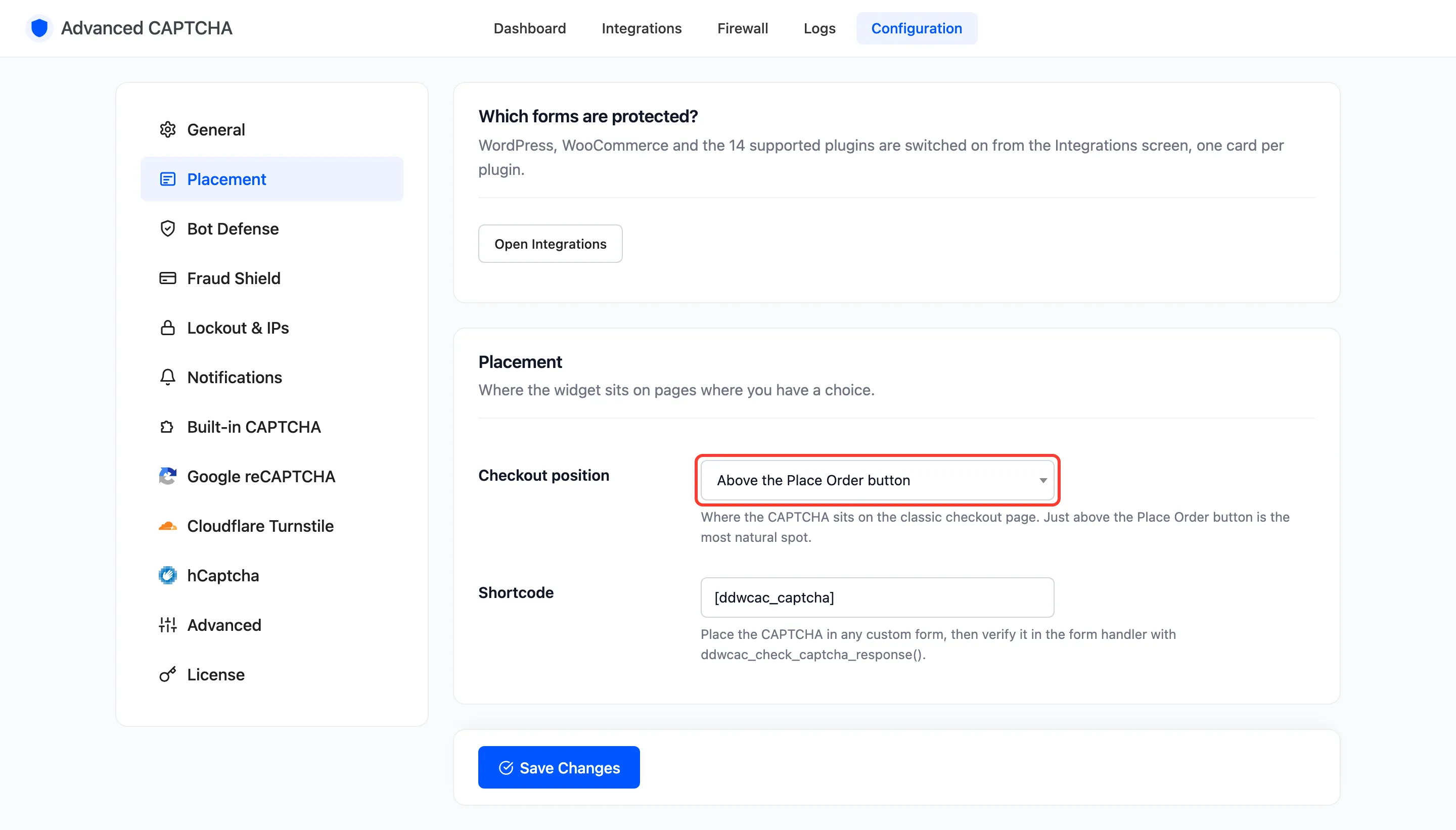Open Notifications settings label
This screenshot has height=830, width=1456.
click(x=235, y=378)
